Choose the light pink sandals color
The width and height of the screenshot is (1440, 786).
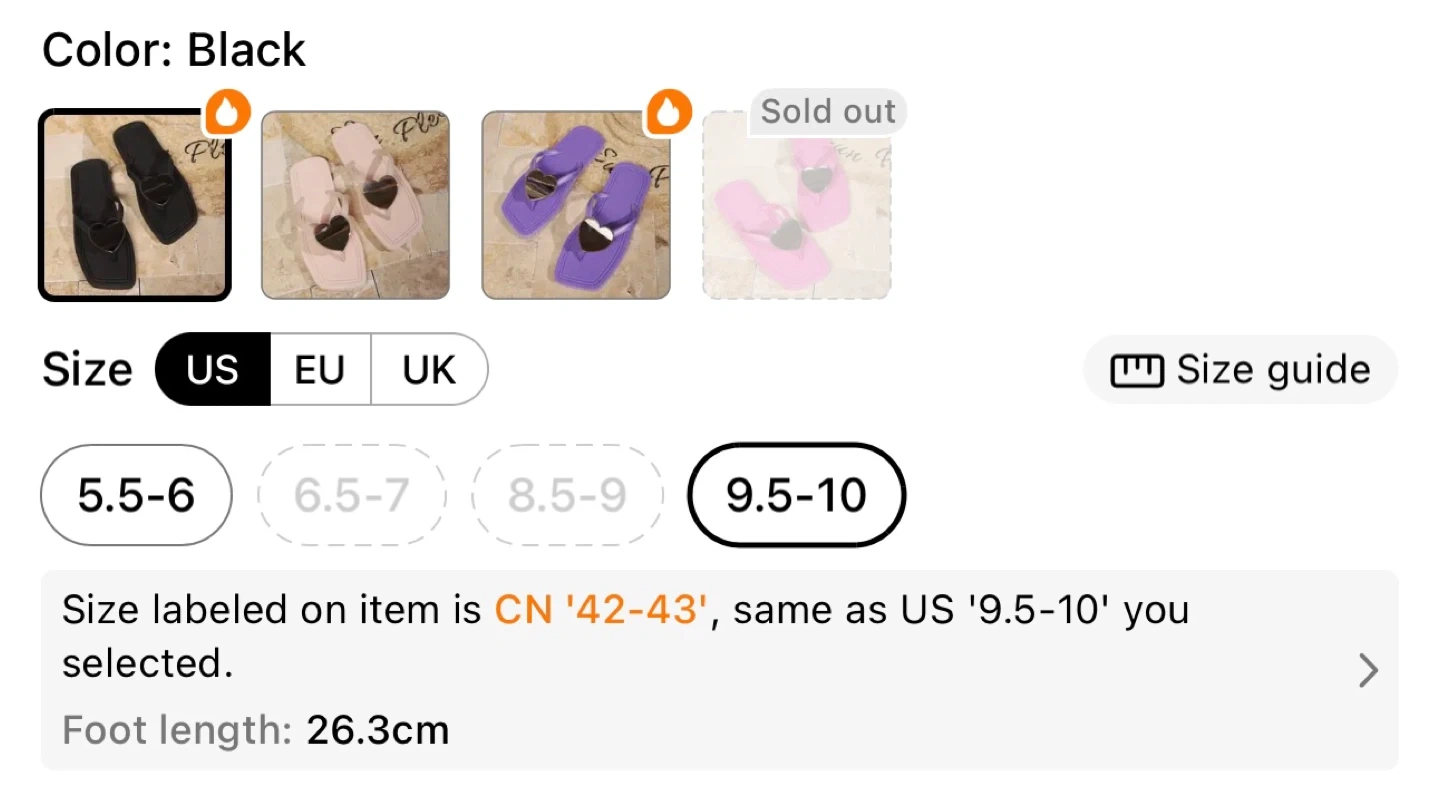[x=355, y=205]
